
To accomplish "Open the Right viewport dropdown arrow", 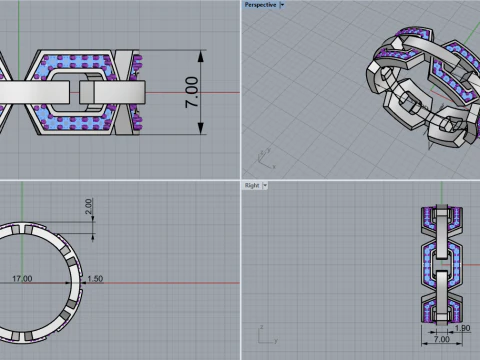I will [x=265, y=186].
